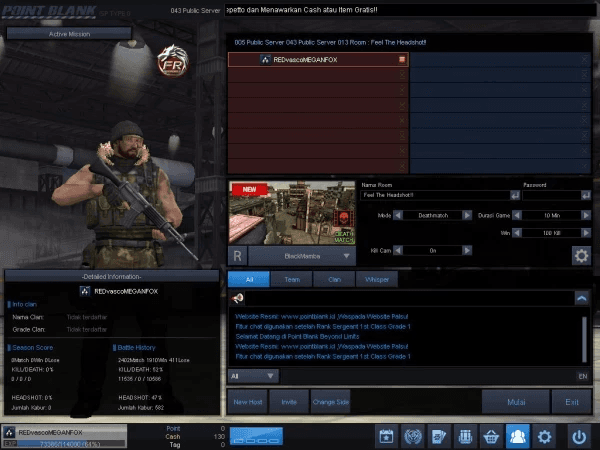This screenshot has width=600, height=450.
Task: Open game options gear in bottom bar
Action: (544, 436)
